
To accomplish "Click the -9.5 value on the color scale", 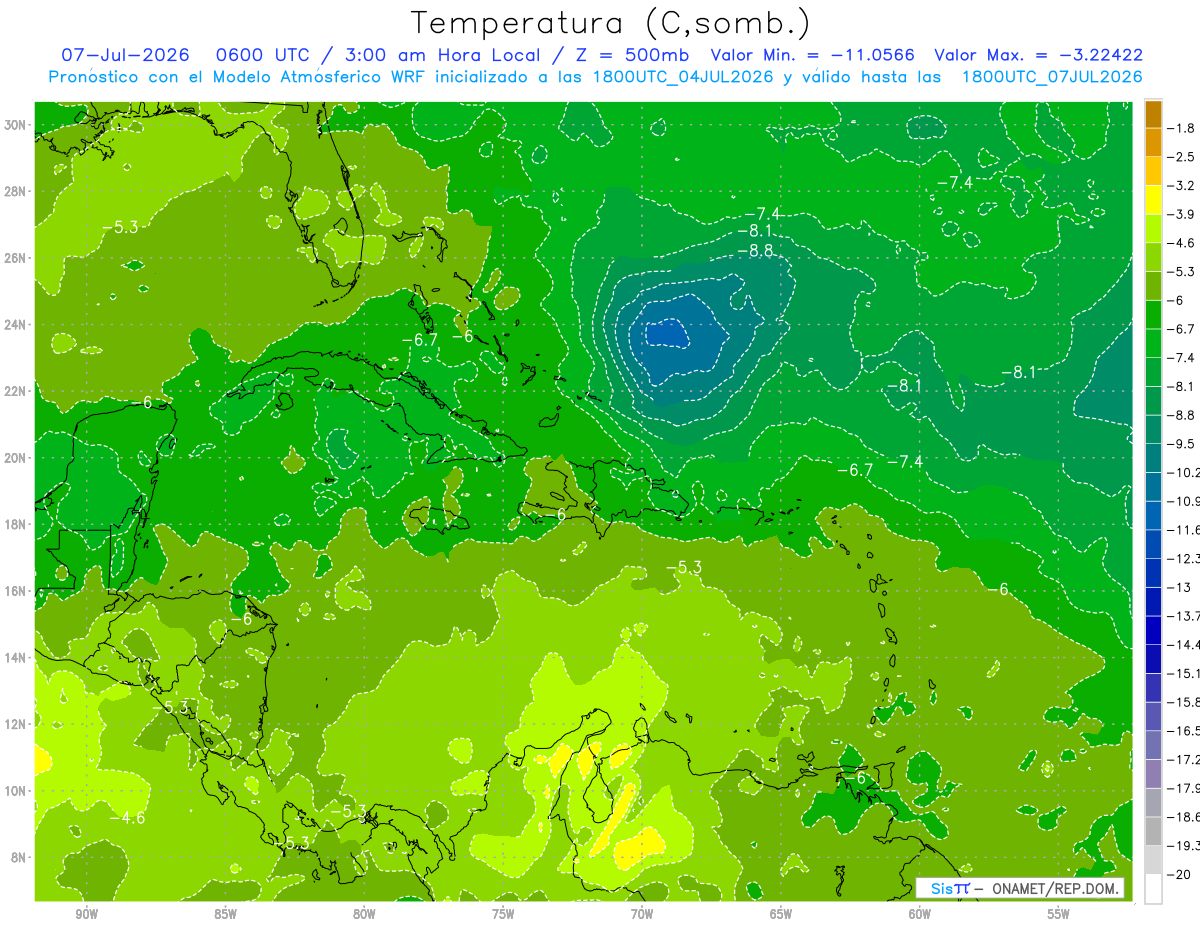I will (x=1181, y=443).
